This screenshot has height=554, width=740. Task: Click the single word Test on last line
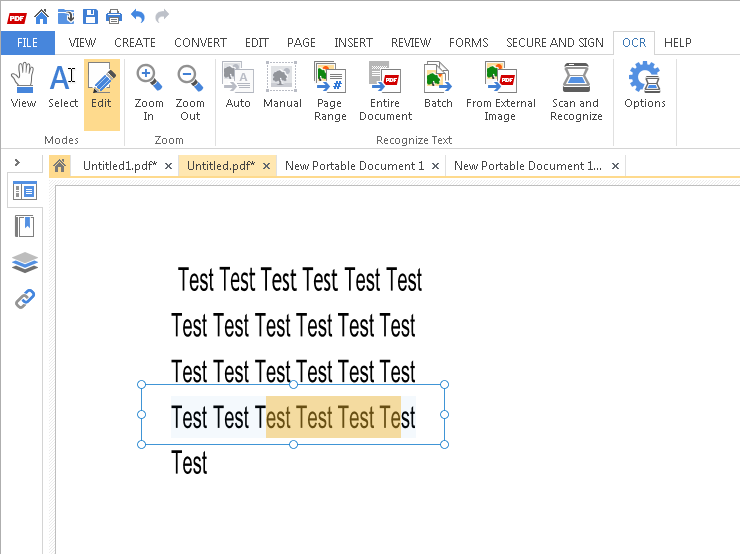189,463
